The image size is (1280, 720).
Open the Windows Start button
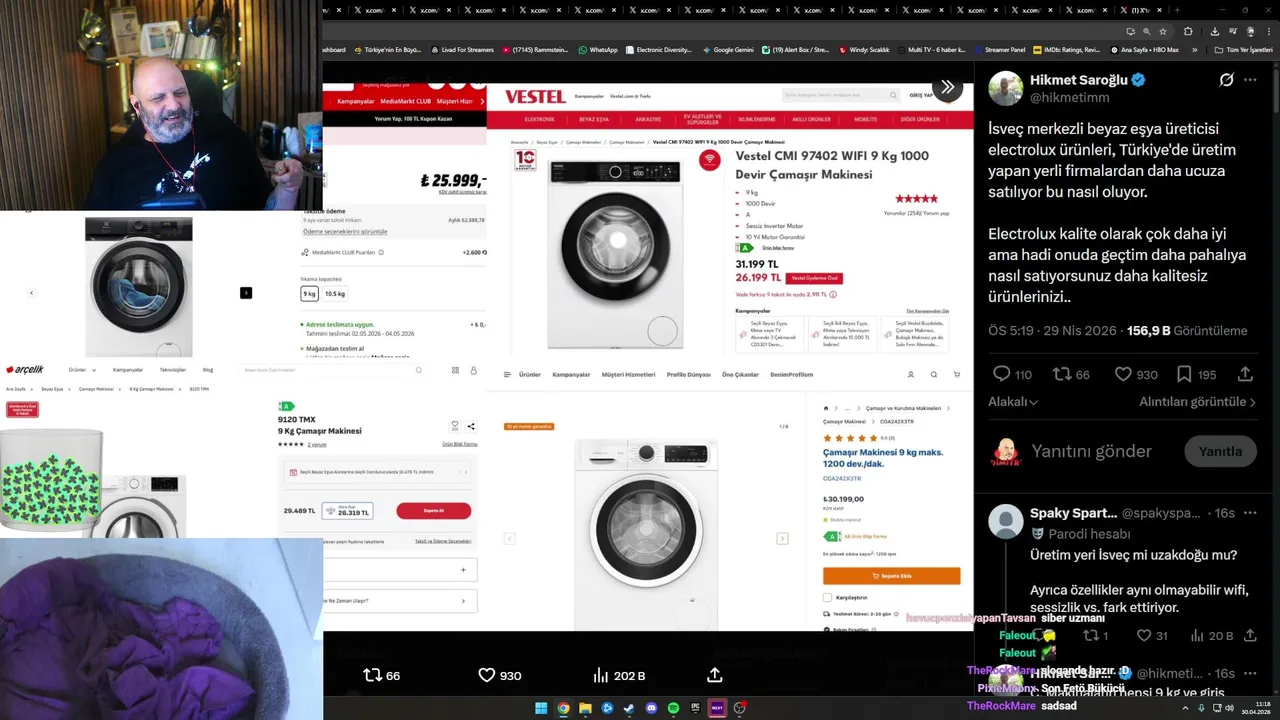point(541,708)
